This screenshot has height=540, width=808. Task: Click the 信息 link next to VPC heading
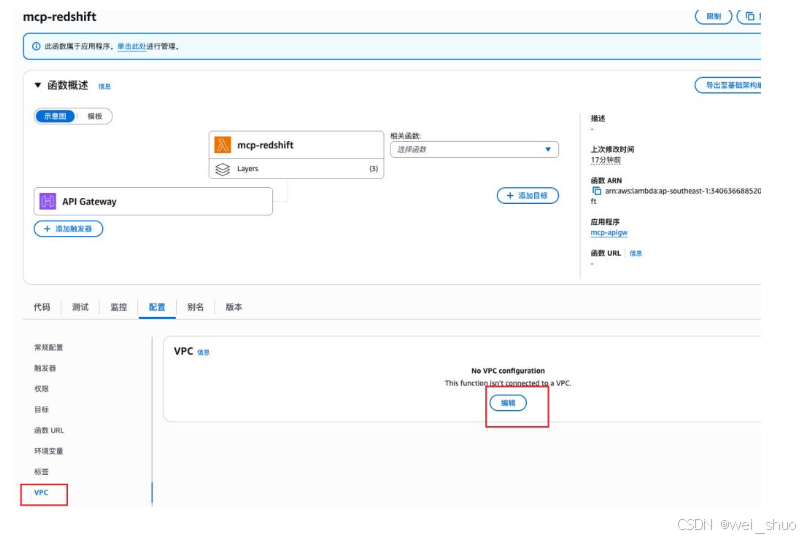tap(204, 352)
